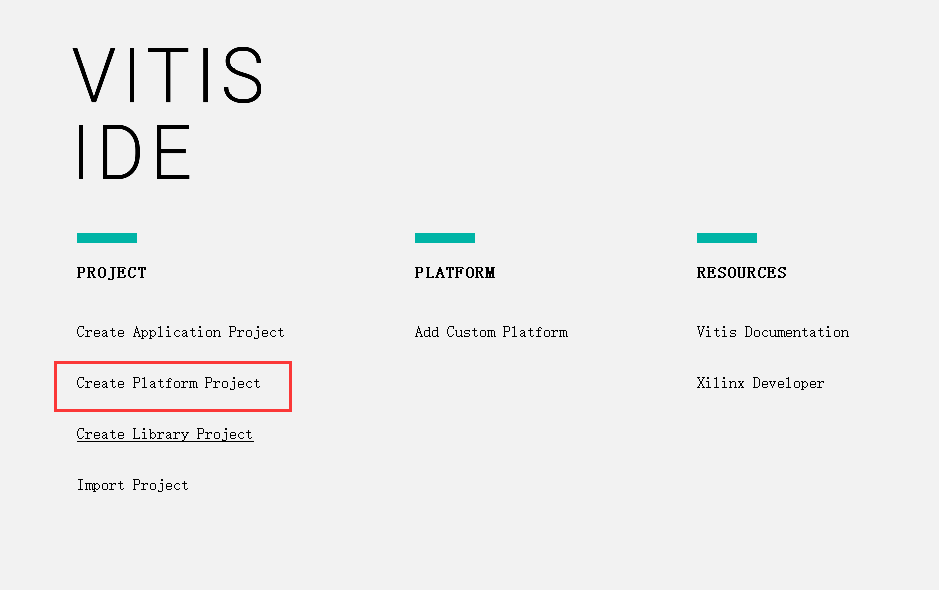The image size is (939, 590).
Task: Click the RESOURCES section heading
Action: coord(741,273)
